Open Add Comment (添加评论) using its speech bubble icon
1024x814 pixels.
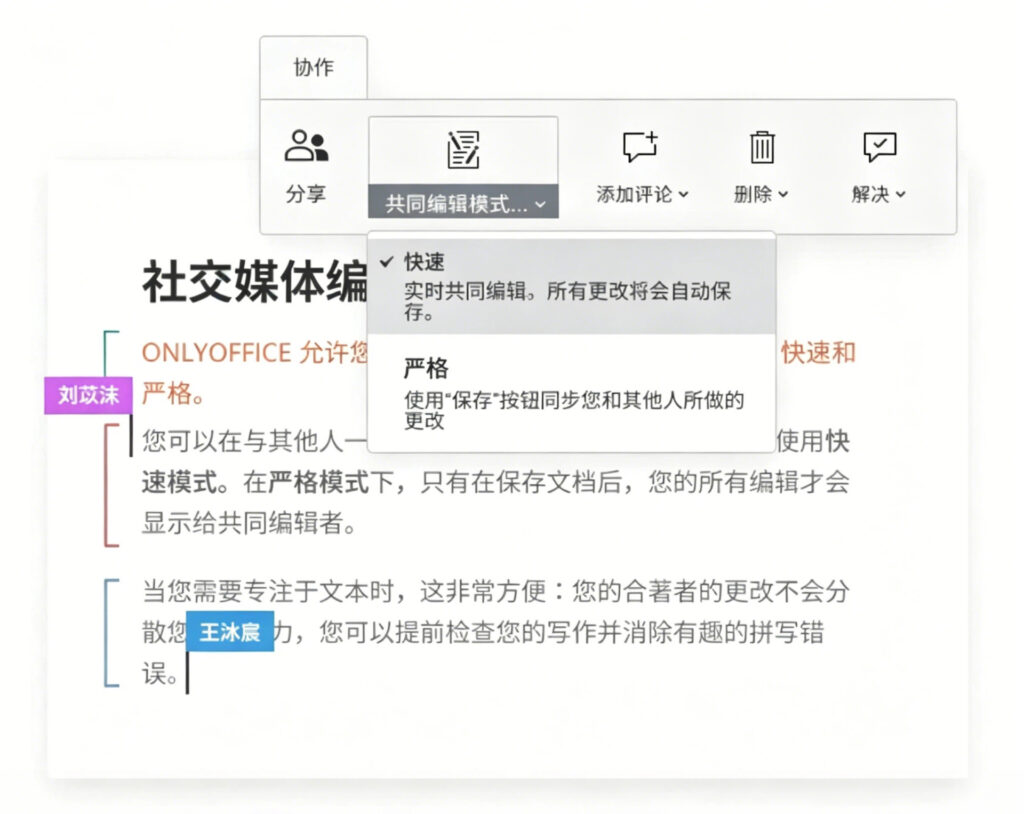point(638,148)
